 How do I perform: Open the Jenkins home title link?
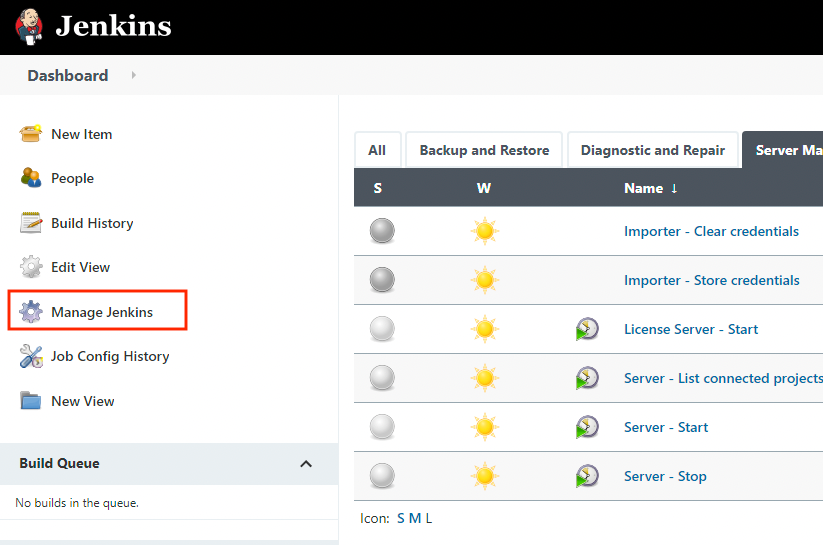[113, 26]
